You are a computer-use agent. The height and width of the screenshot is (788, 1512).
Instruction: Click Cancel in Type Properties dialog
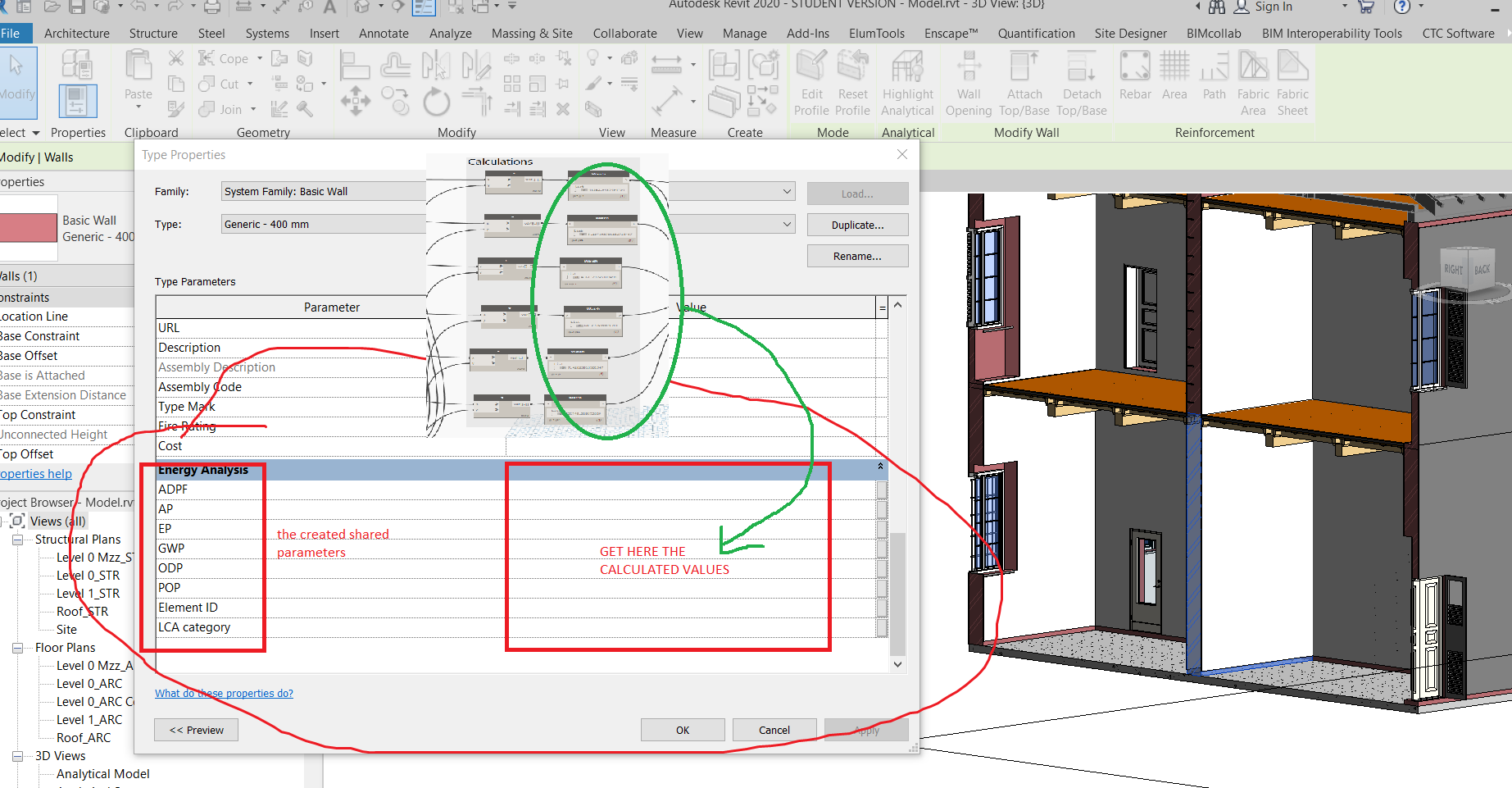coord(774,730)
